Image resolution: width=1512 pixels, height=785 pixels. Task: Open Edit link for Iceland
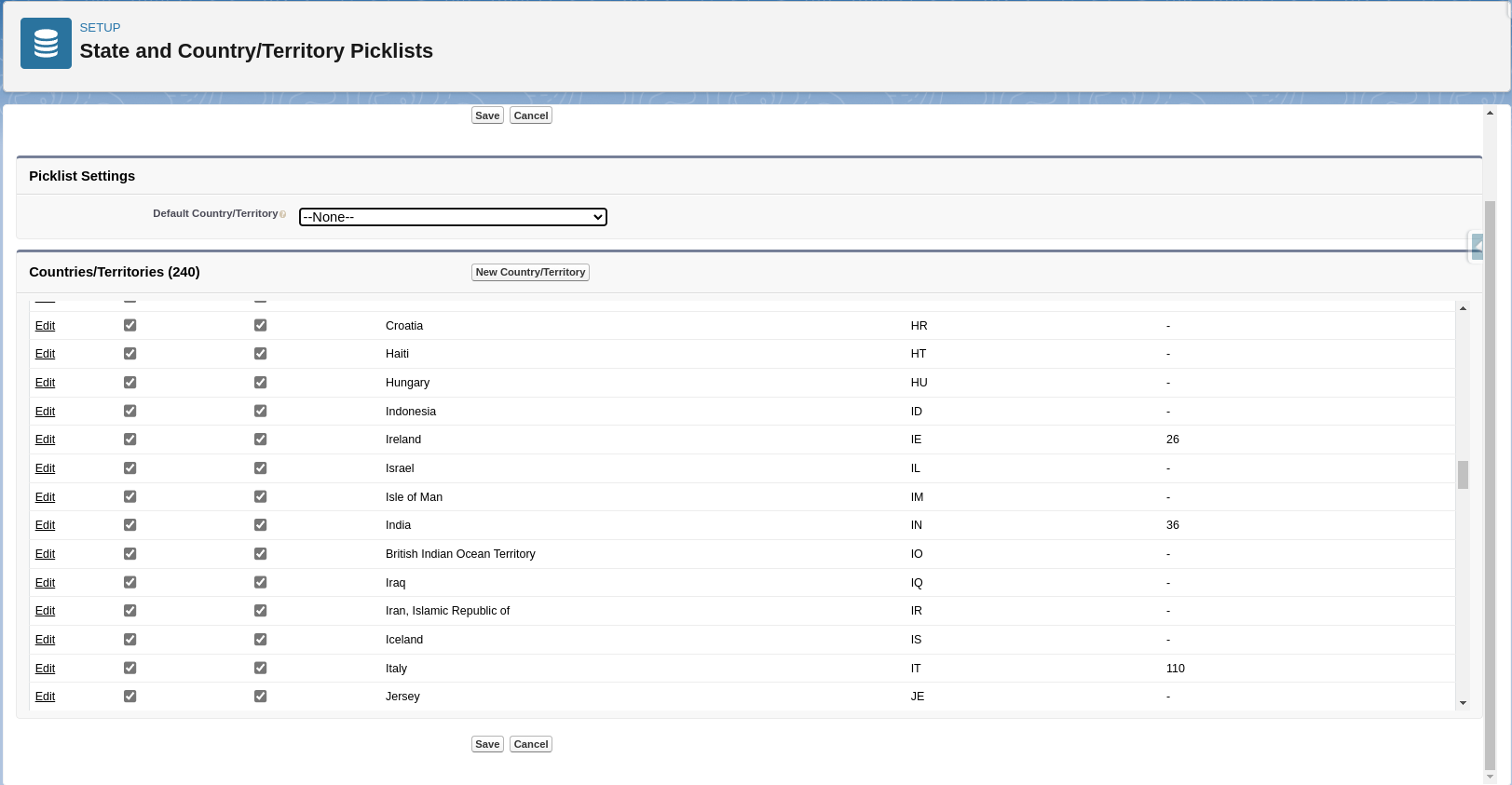[45, 640]
